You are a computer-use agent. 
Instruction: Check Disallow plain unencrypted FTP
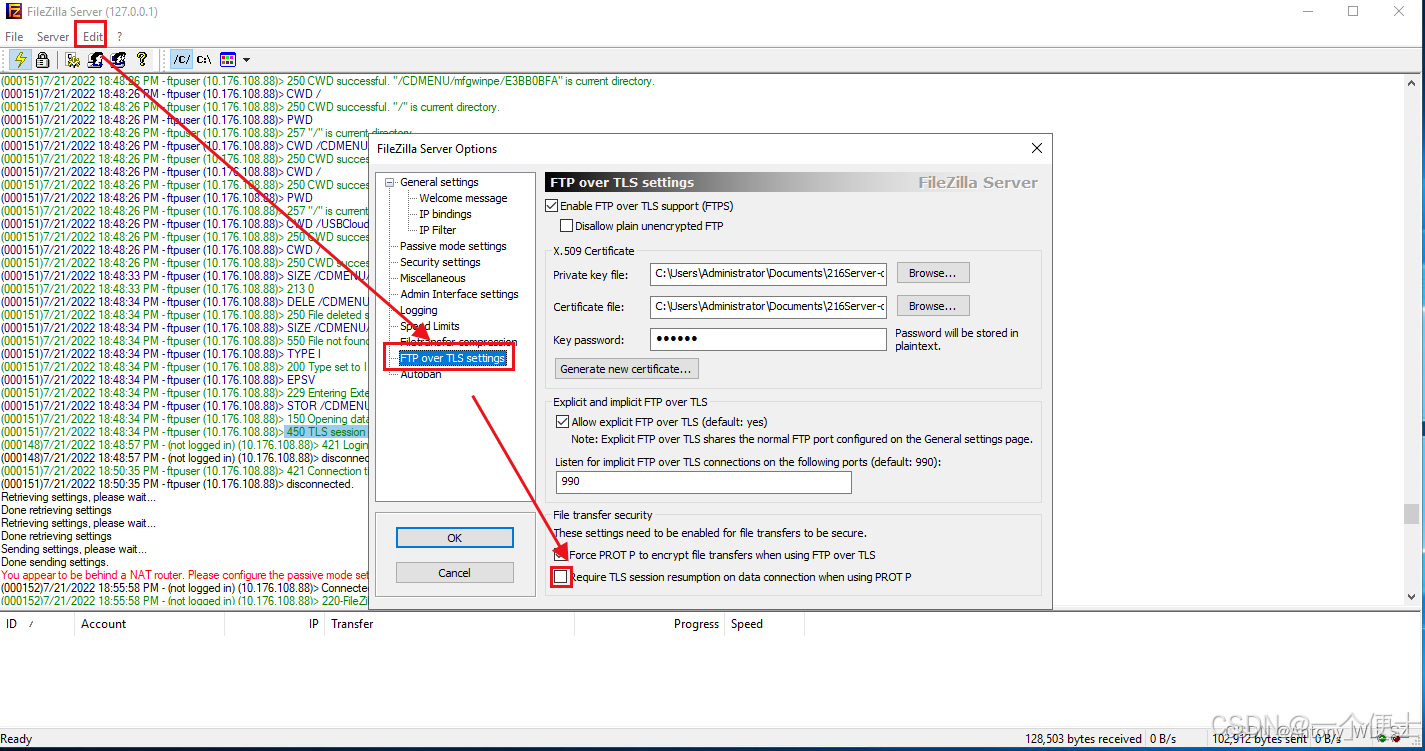pos(567,226)
